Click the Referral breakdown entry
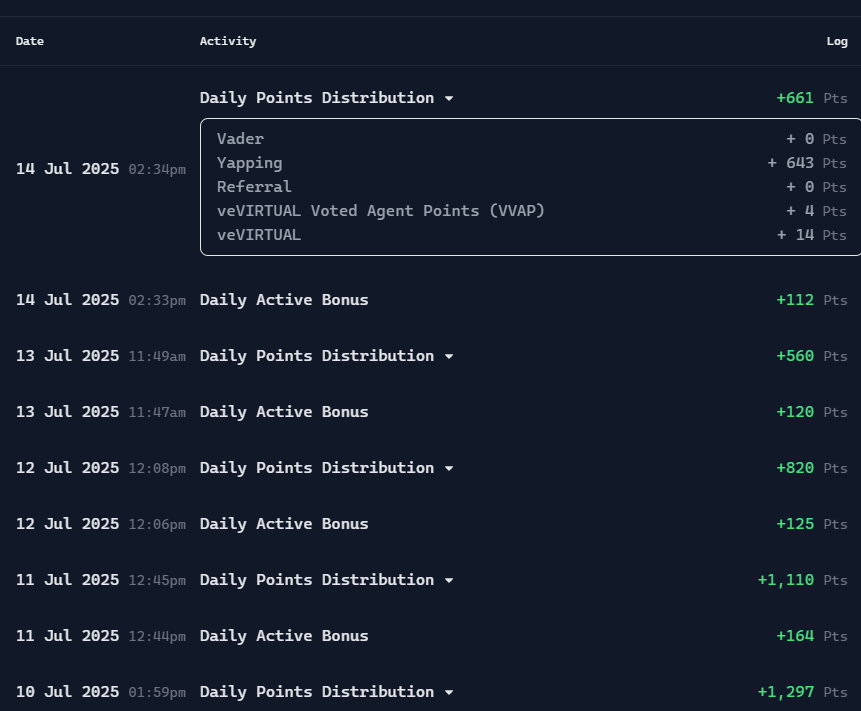Image resolution: width=861 pixels, height=711 pixels. (254, 187)
